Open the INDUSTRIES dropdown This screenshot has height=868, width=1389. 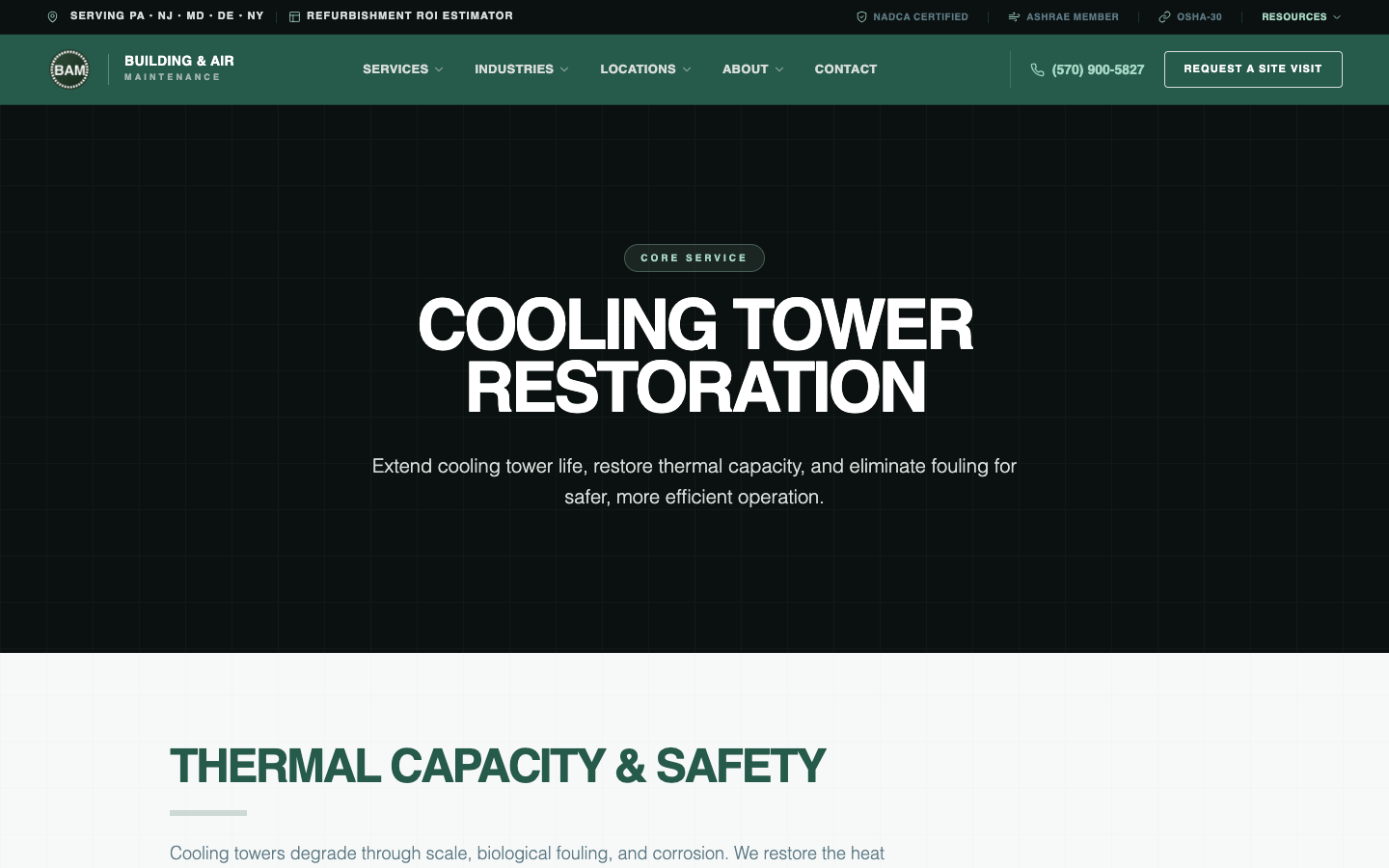pos(521,69)
